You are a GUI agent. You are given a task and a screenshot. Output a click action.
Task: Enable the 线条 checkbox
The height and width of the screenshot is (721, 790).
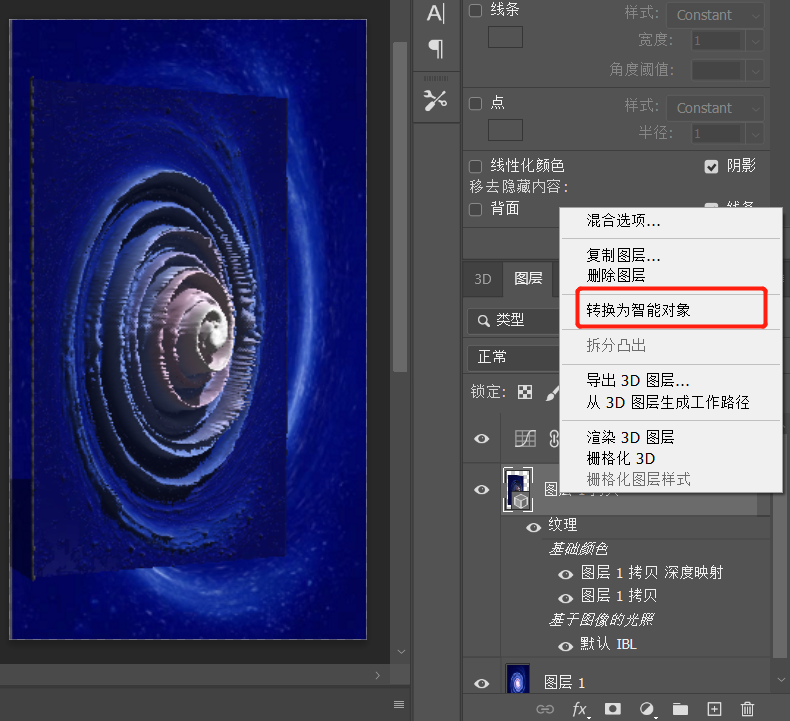pos(476,10)
